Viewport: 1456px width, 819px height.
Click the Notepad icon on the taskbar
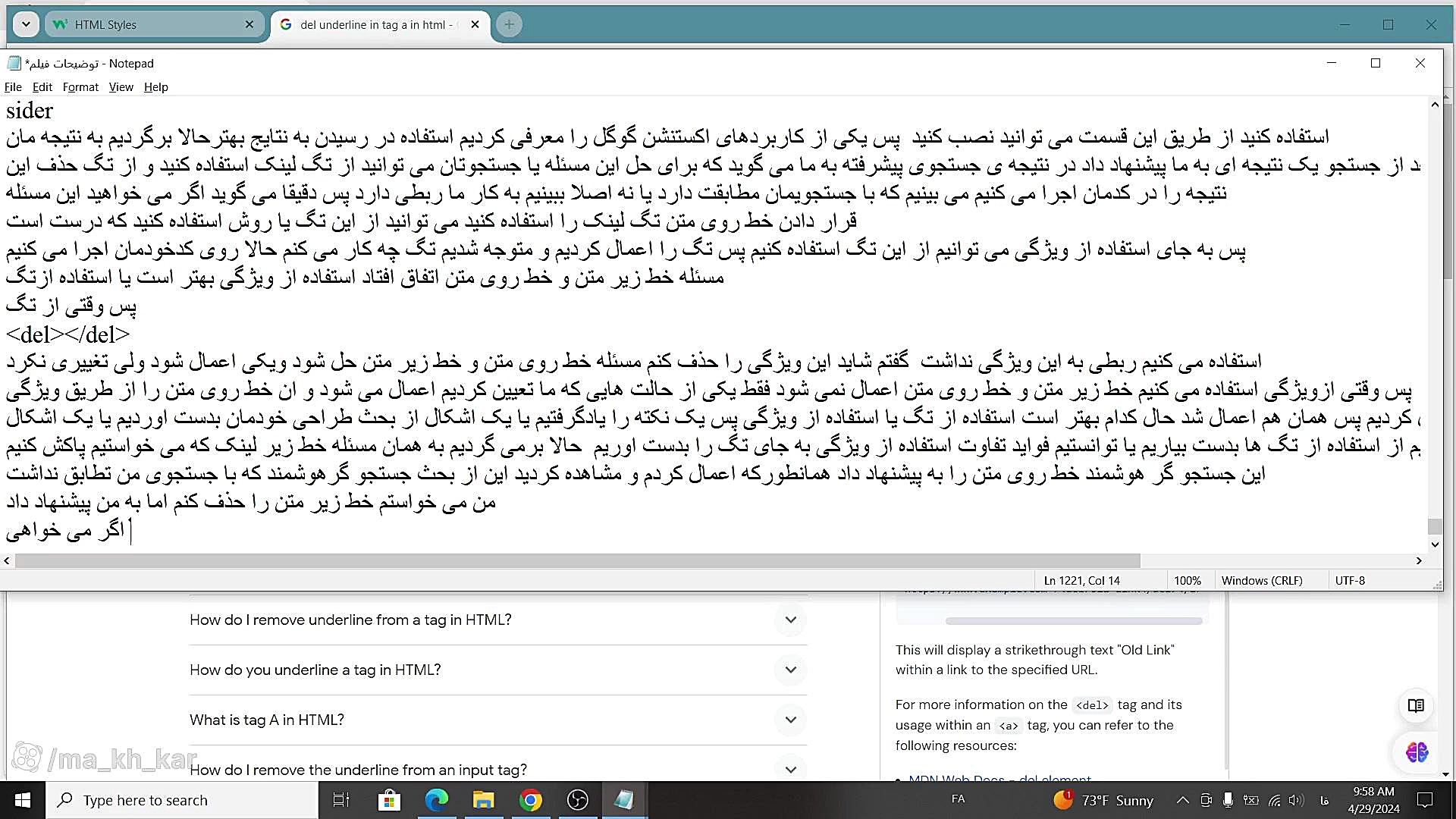coord(624,800)
